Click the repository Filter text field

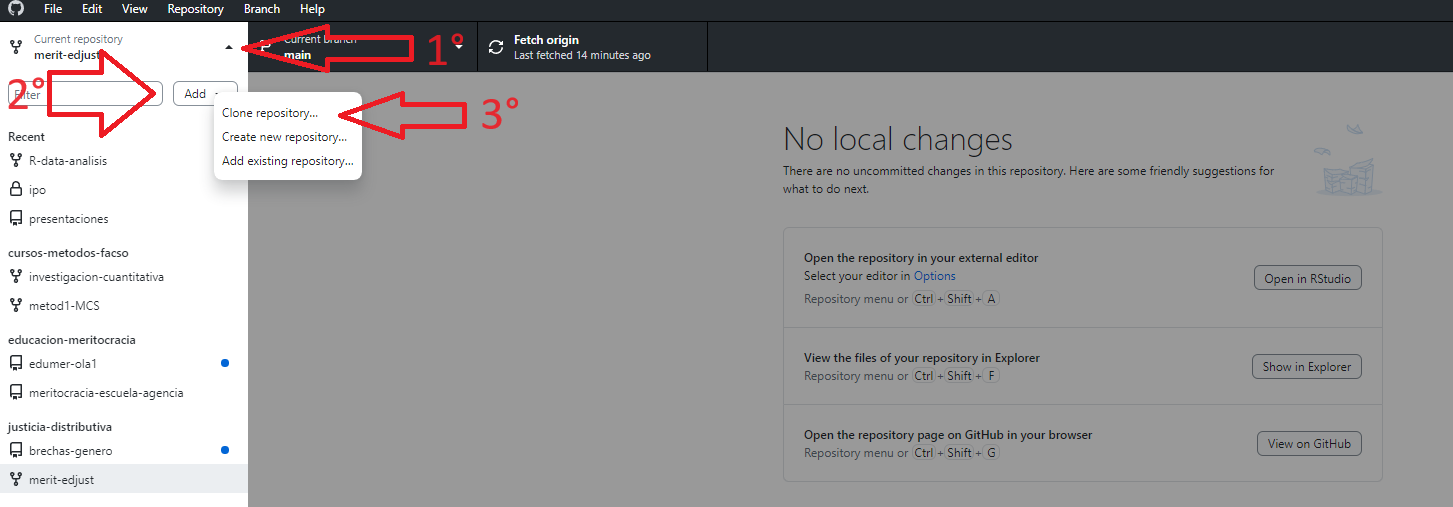[85, 94]
